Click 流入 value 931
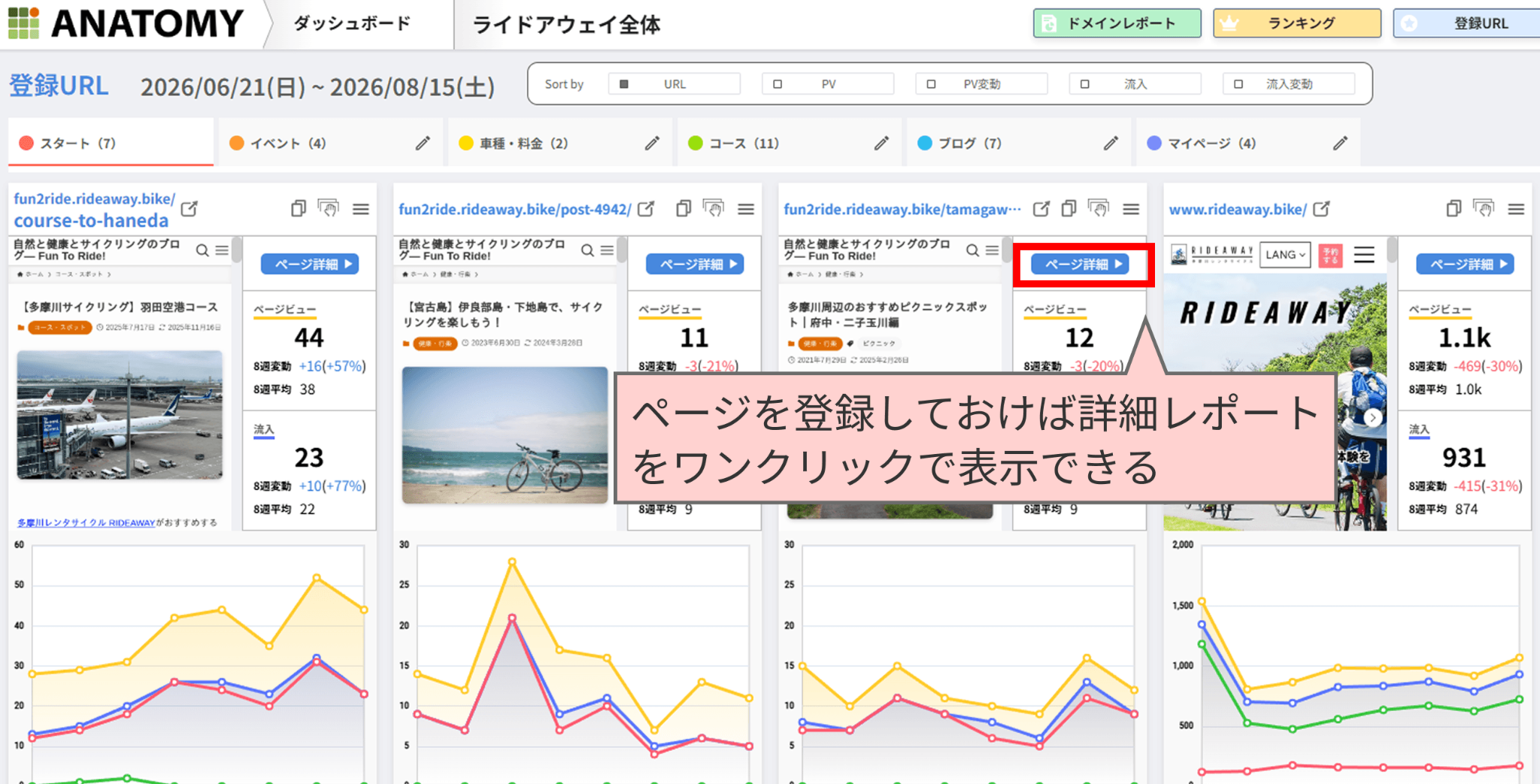 pyautogui.click(x=1463, y=457)
